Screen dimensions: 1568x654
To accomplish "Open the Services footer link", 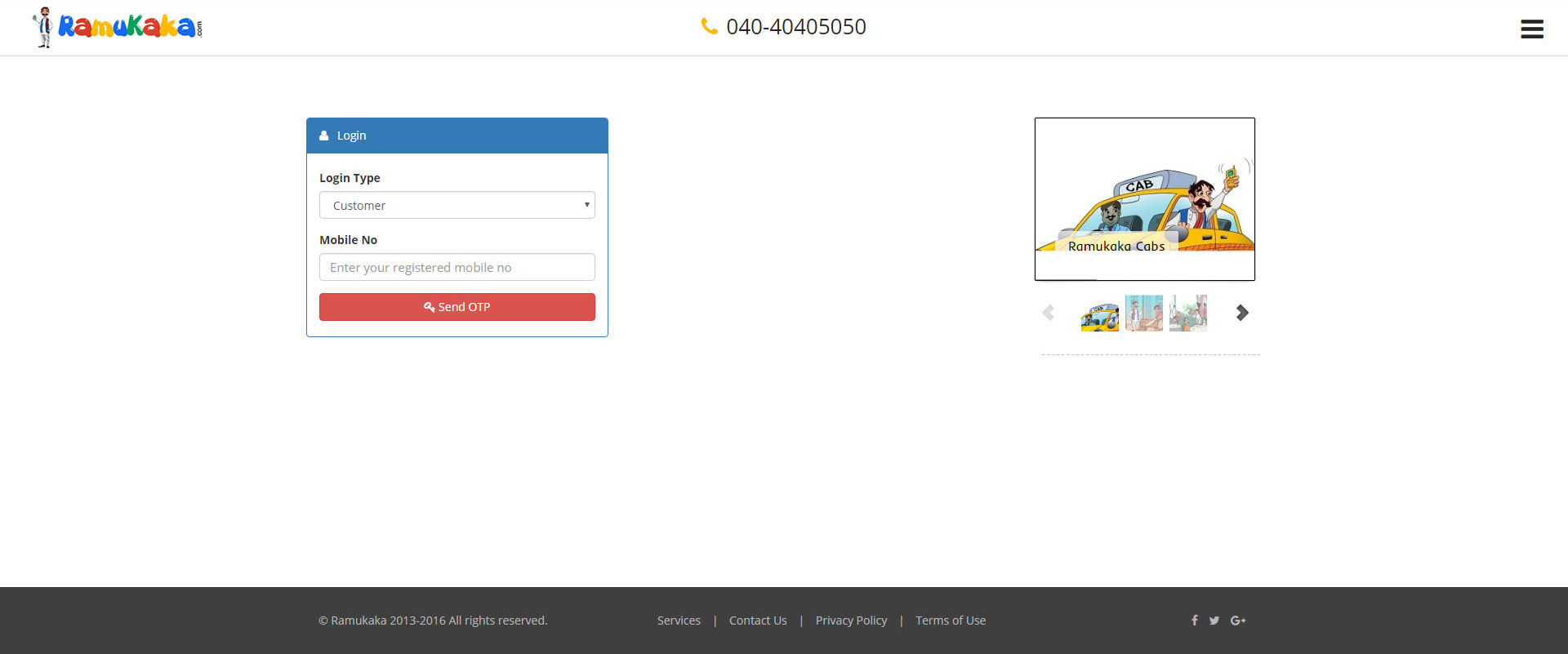I will [679, 621].
